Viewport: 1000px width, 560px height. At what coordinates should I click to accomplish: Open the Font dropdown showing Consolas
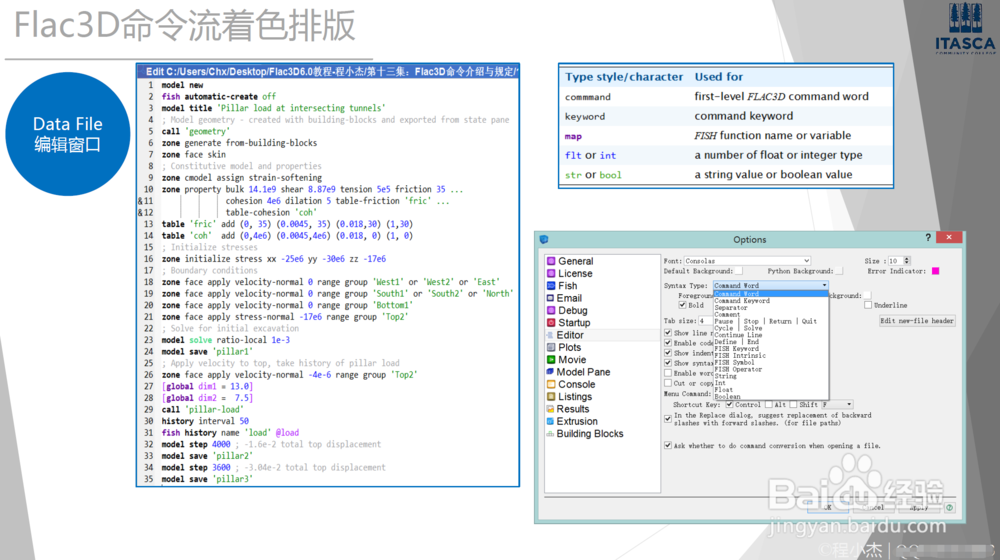point(747,261)
